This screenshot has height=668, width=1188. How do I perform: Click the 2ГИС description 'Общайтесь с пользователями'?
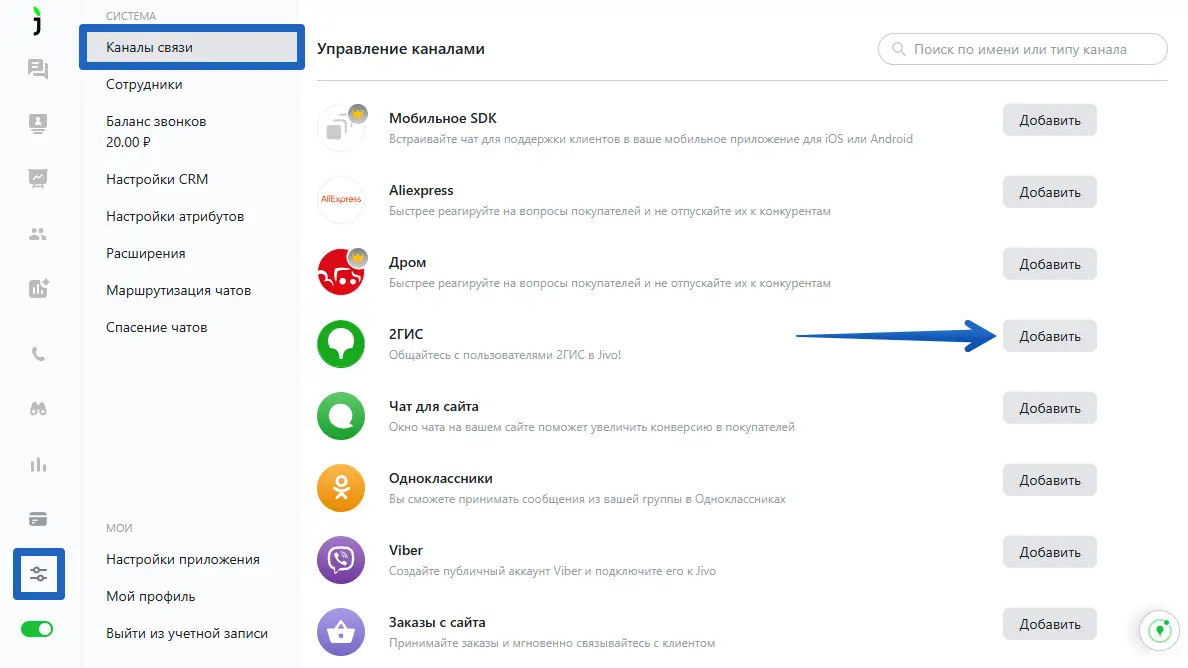click(505, 354)
